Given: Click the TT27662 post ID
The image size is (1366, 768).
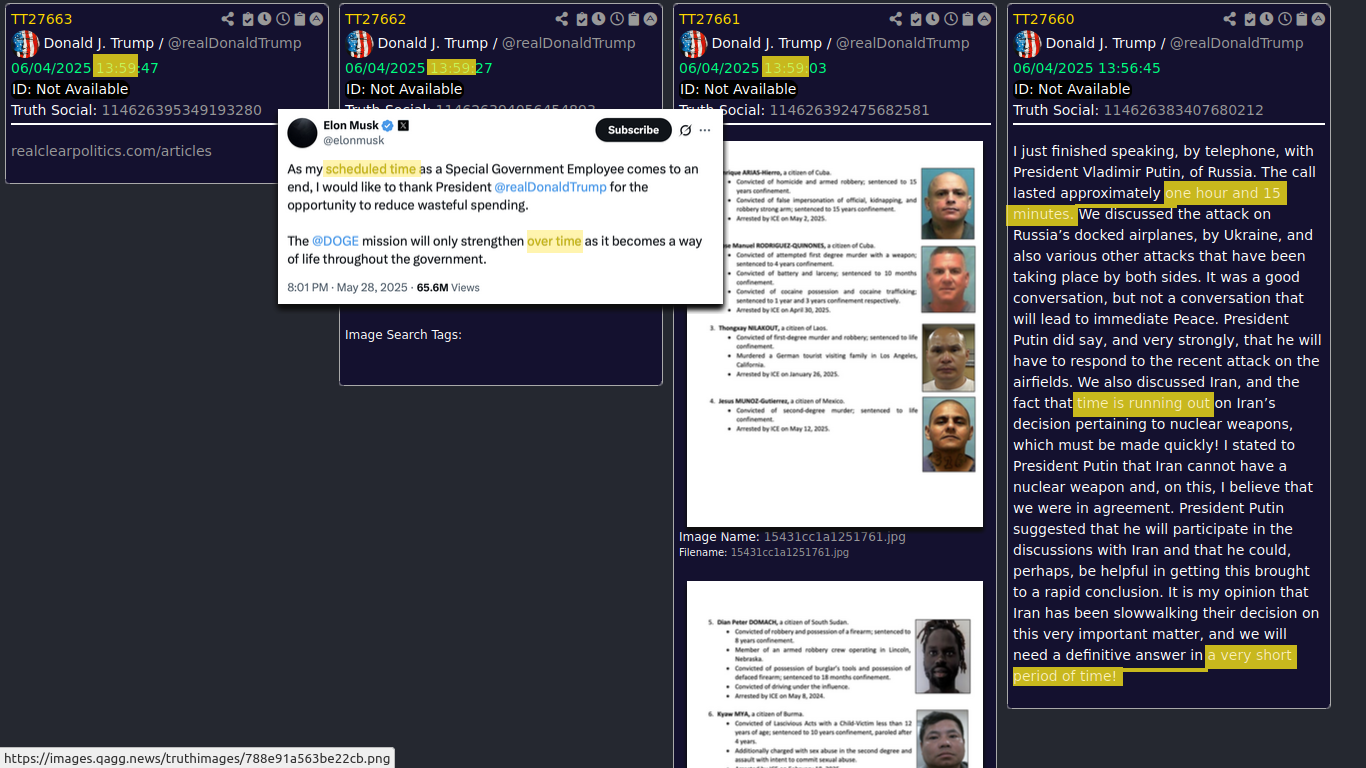Looking at the screenshot, I should point(376,19).
